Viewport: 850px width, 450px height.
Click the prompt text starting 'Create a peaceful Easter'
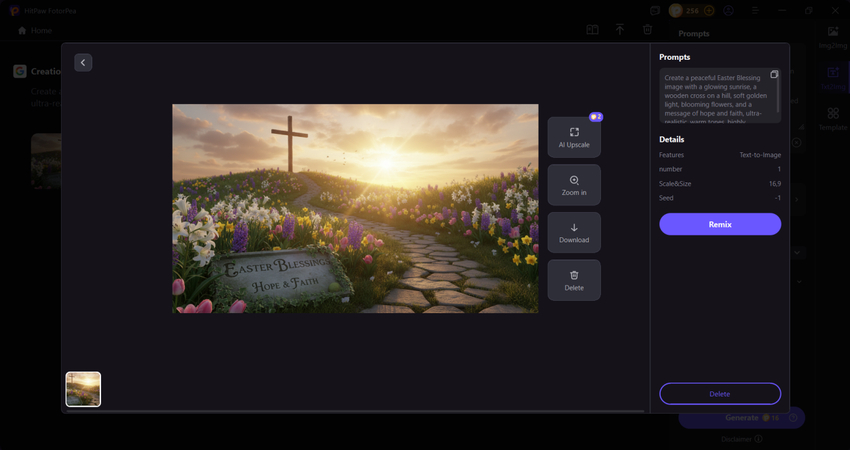click(714, 100)
